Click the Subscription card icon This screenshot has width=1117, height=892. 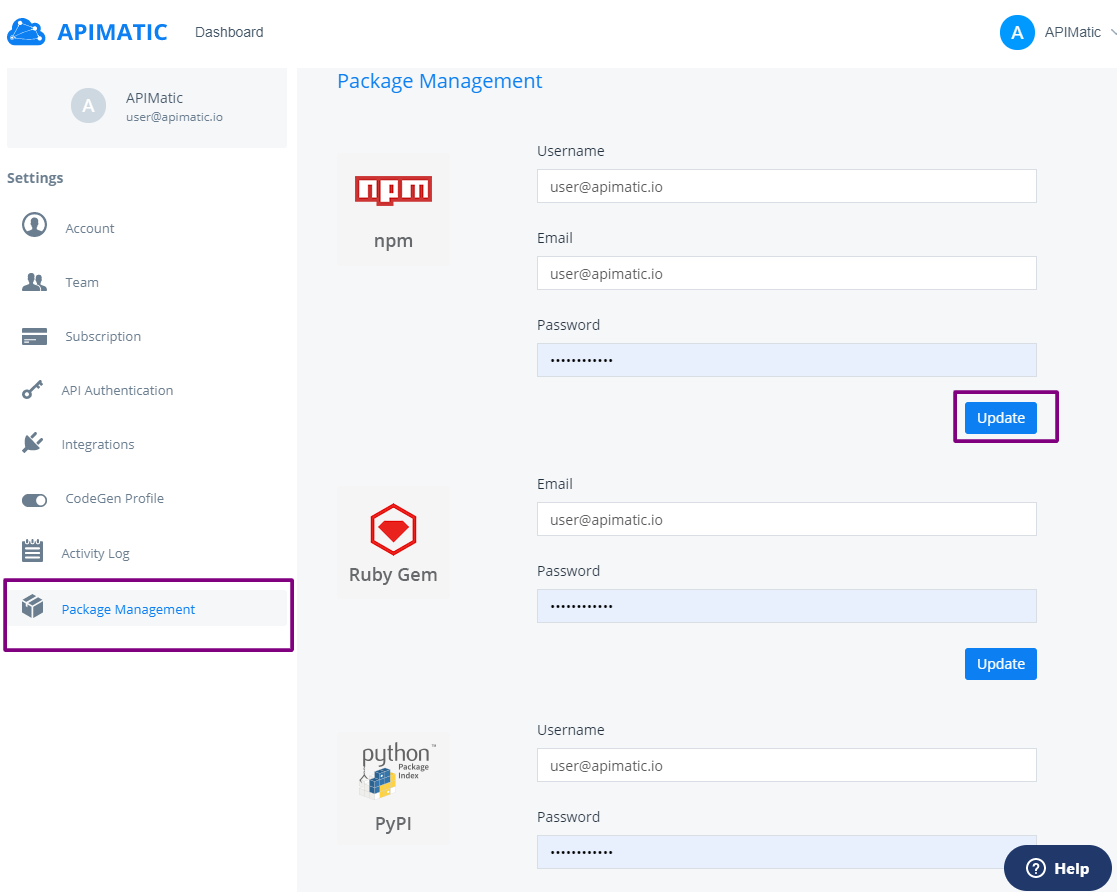coord(34,336)
